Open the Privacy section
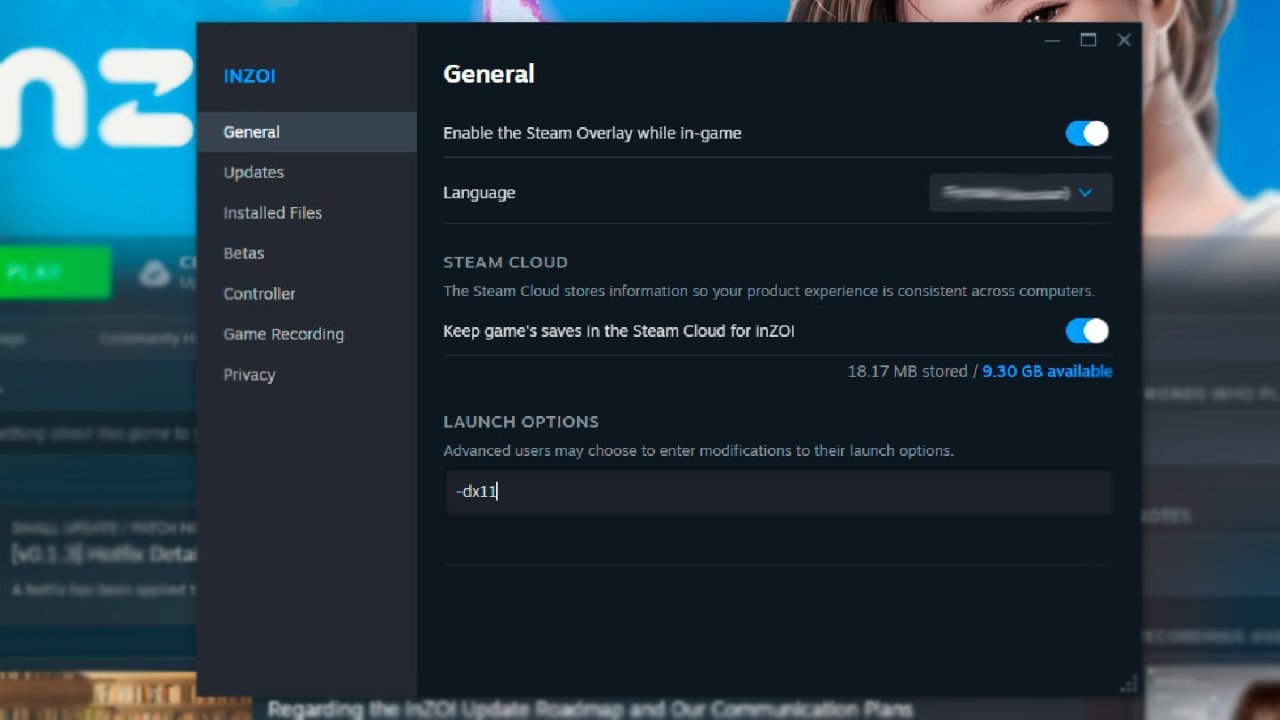 [248, 374]
